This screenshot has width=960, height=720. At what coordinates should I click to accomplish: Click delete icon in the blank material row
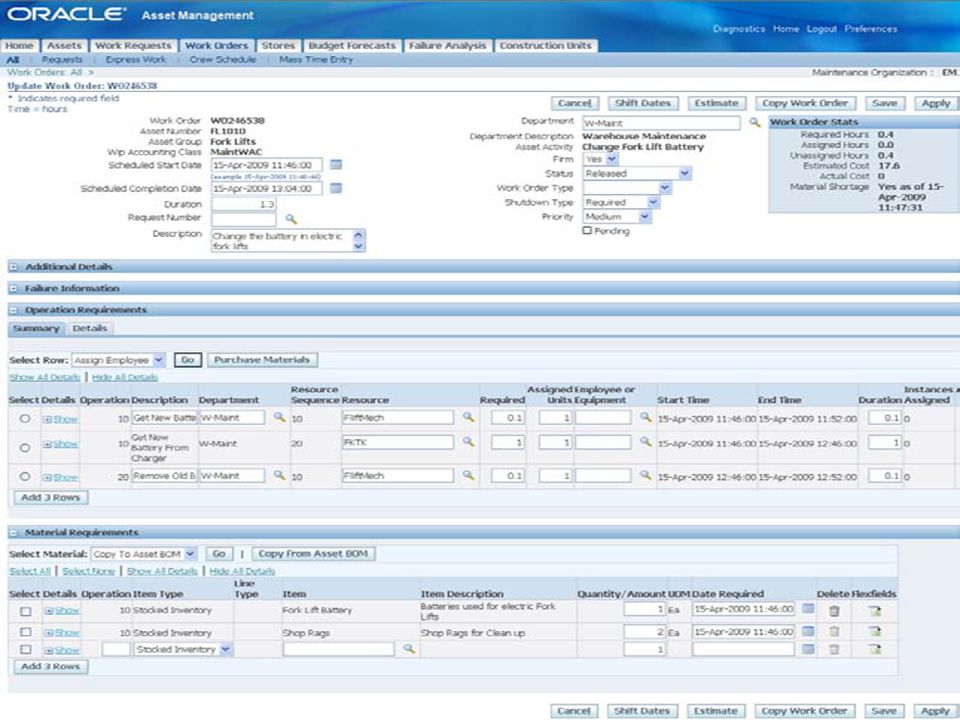tap(834, 650)
